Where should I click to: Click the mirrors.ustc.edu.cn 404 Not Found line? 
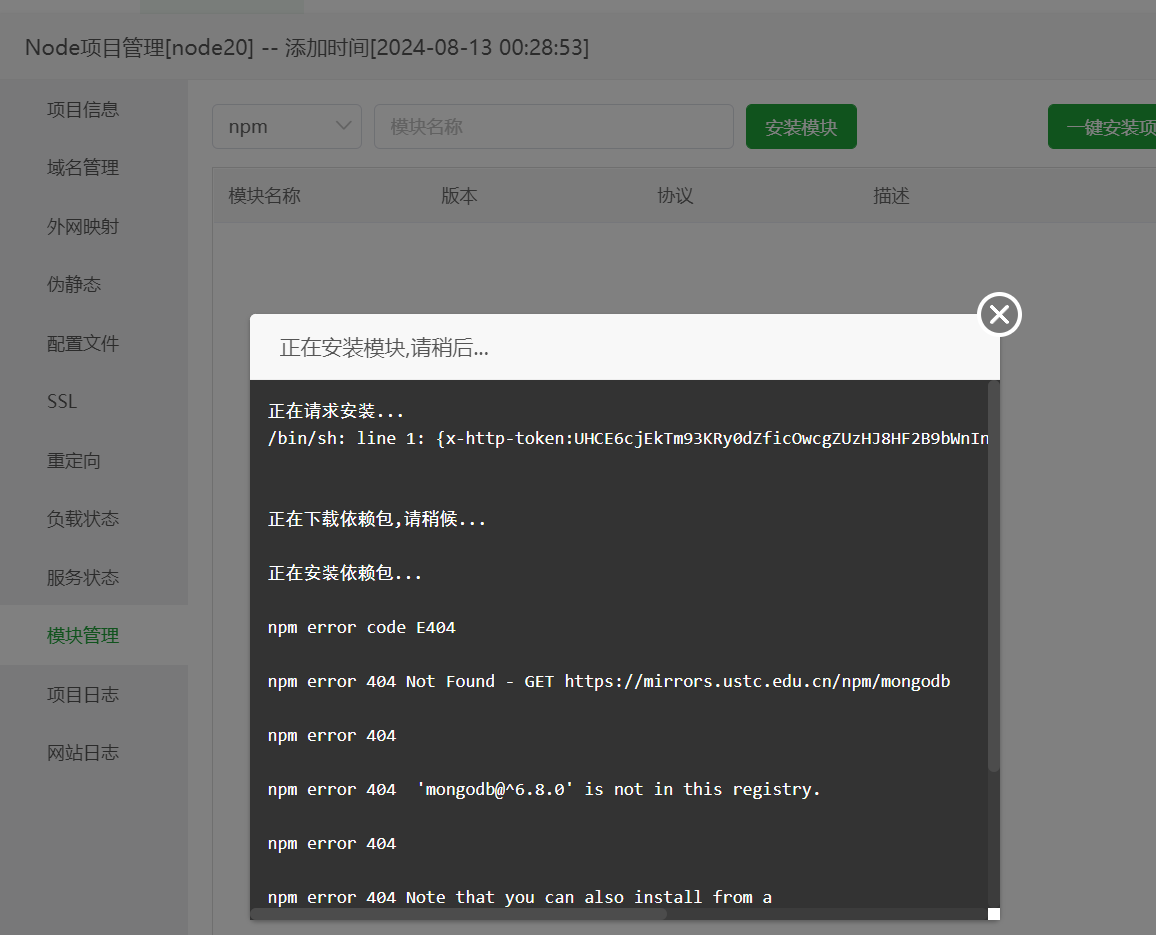tap(609, 681)
